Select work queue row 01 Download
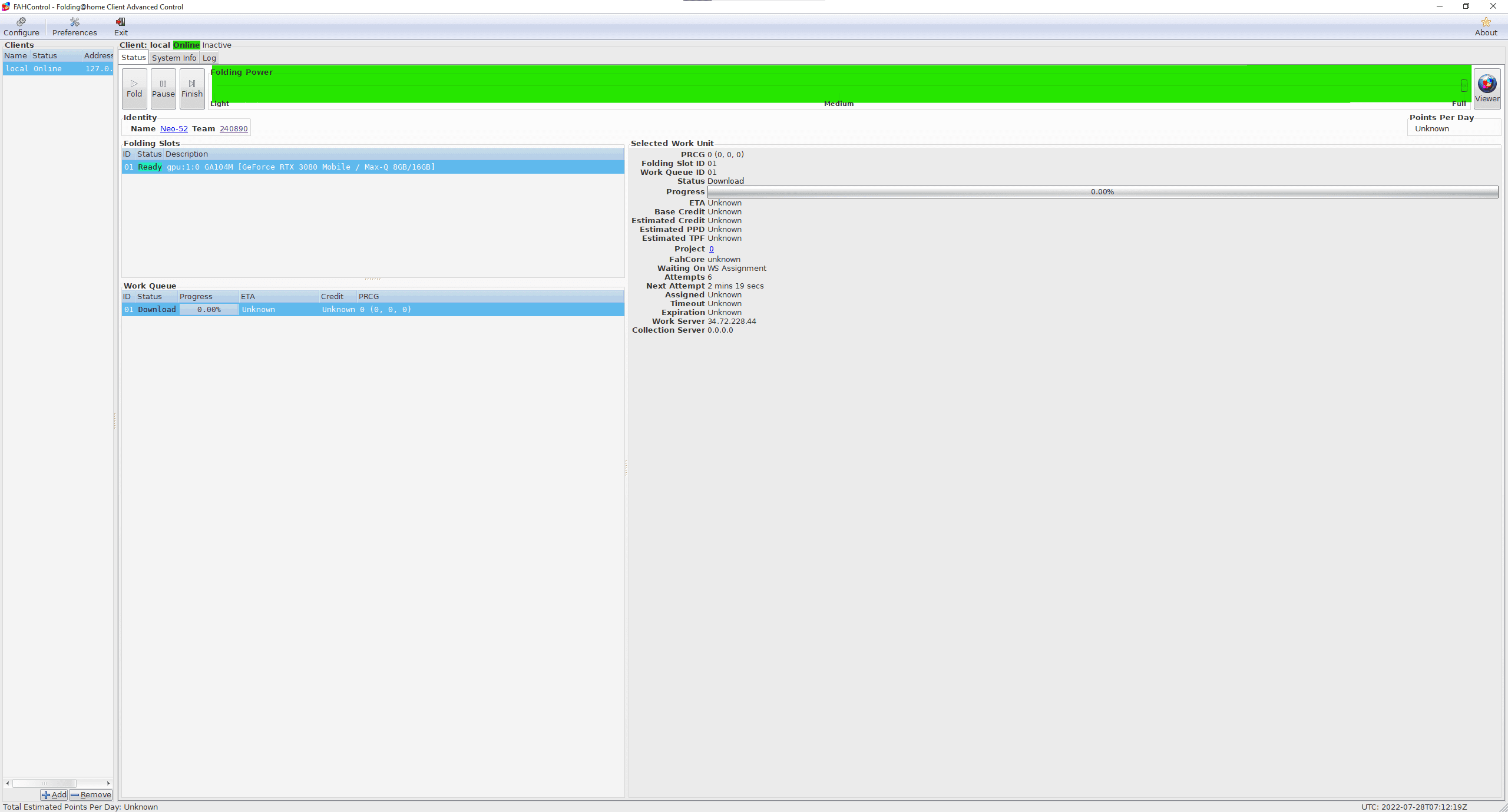Viewport: 1508px width, 812px height. click(x=373, y=309)
